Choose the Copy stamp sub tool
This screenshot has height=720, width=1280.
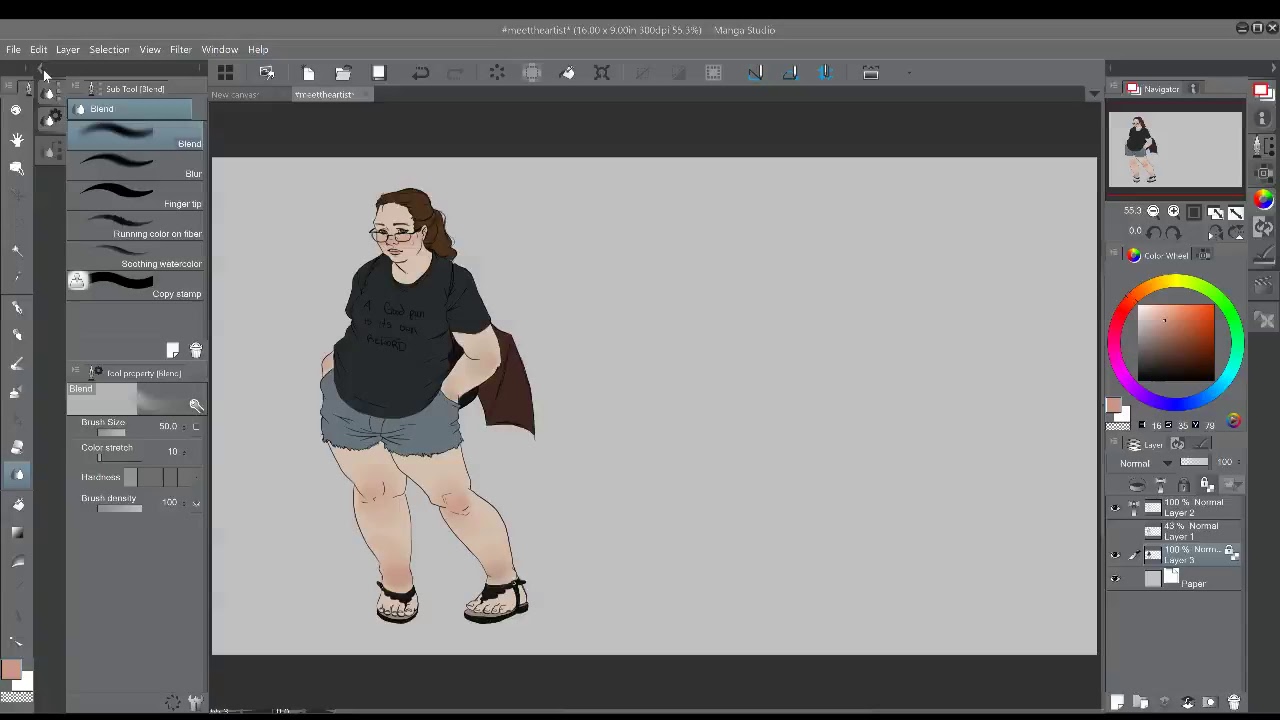[136, 286]
